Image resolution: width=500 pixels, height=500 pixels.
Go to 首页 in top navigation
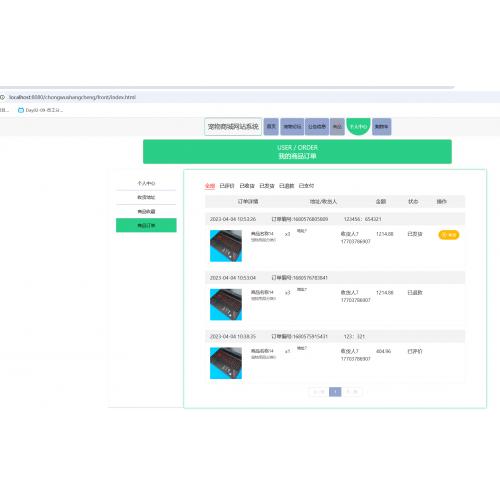[x=271, y=127]
